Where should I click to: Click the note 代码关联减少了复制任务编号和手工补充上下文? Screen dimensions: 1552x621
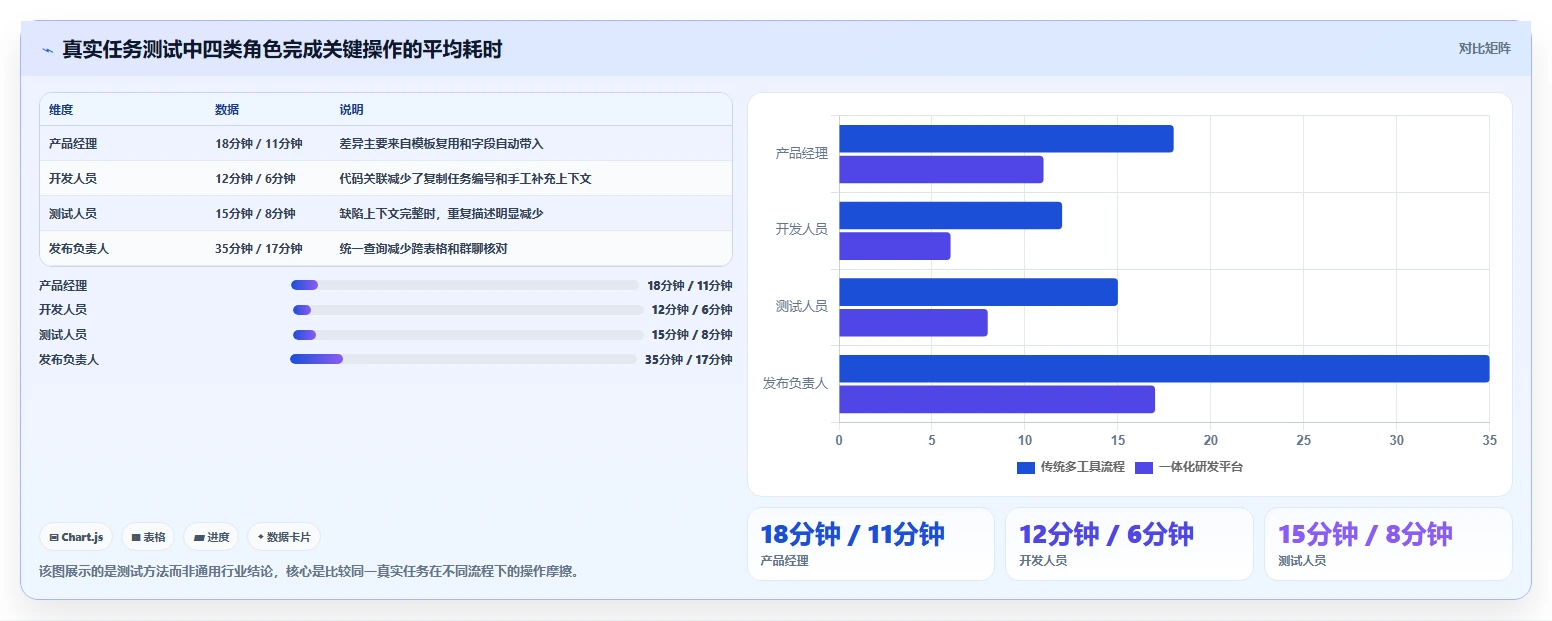(x=466, y=179)
